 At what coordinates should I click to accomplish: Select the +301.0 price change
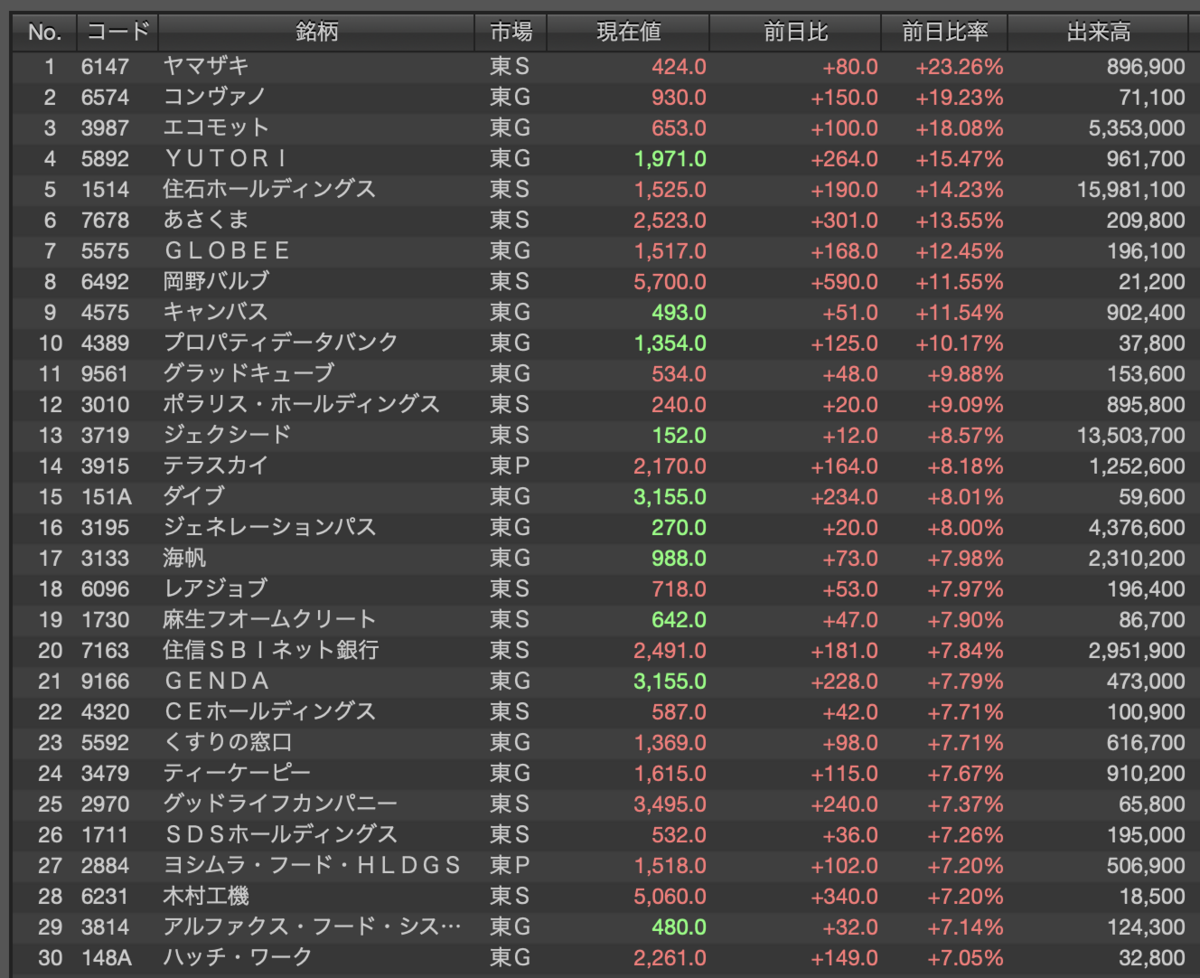click(x=844, y=220)
